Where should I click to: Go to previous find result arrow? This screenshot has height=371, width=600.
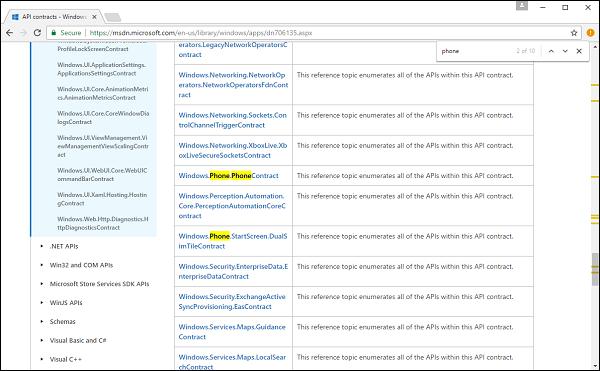551,51
